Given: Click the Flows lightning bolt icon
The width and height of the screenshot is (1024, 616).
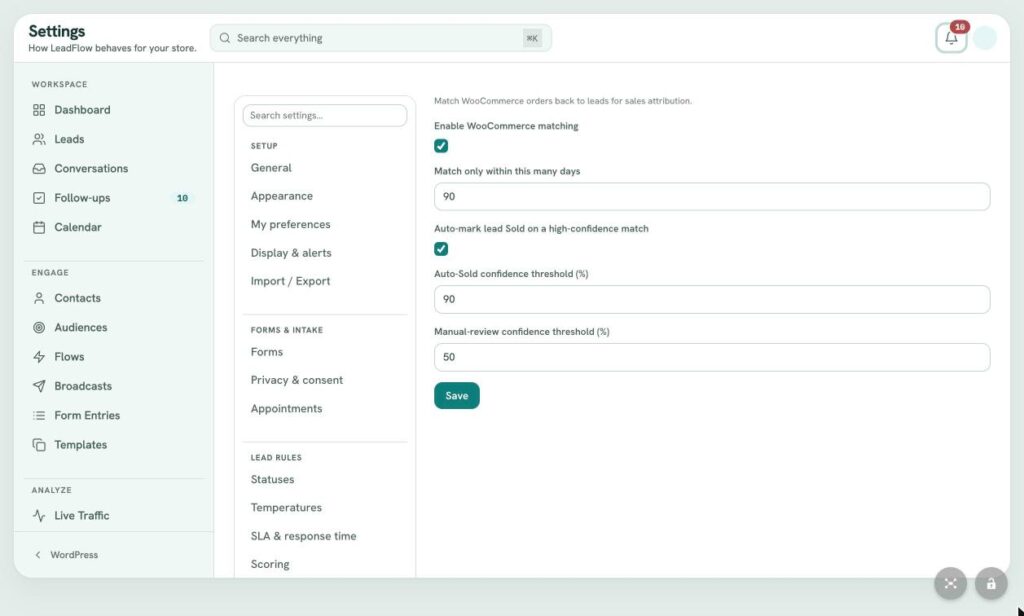Looking at the screenshot, I should pyautogui.click(x=39, y=357).
